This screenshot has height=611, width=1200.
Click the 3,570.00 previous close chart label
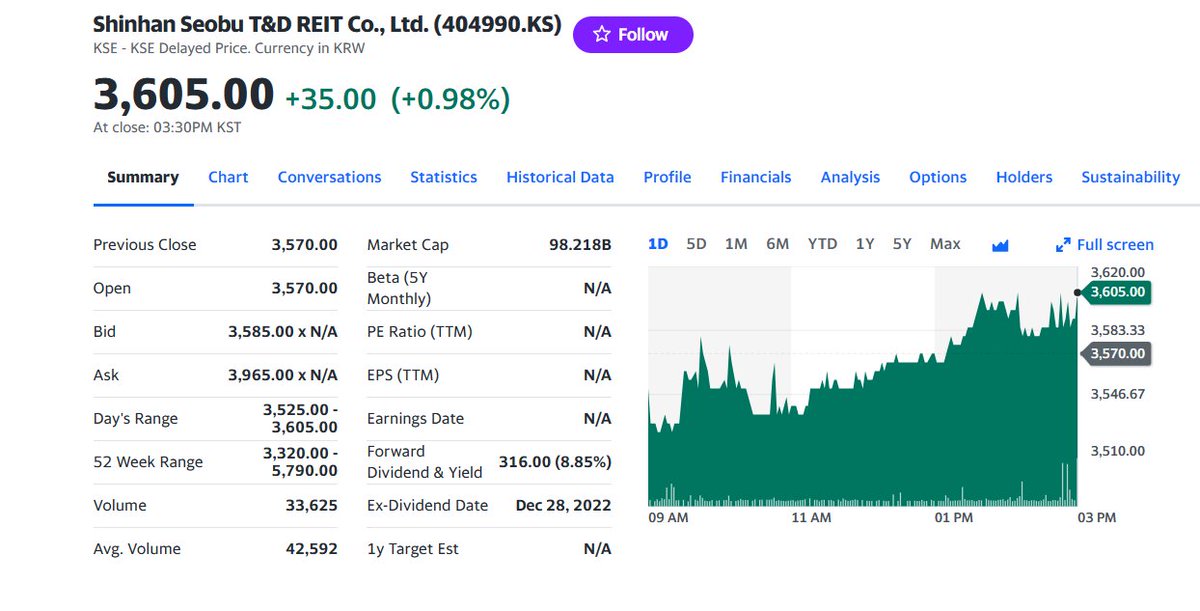[1117, 353]
